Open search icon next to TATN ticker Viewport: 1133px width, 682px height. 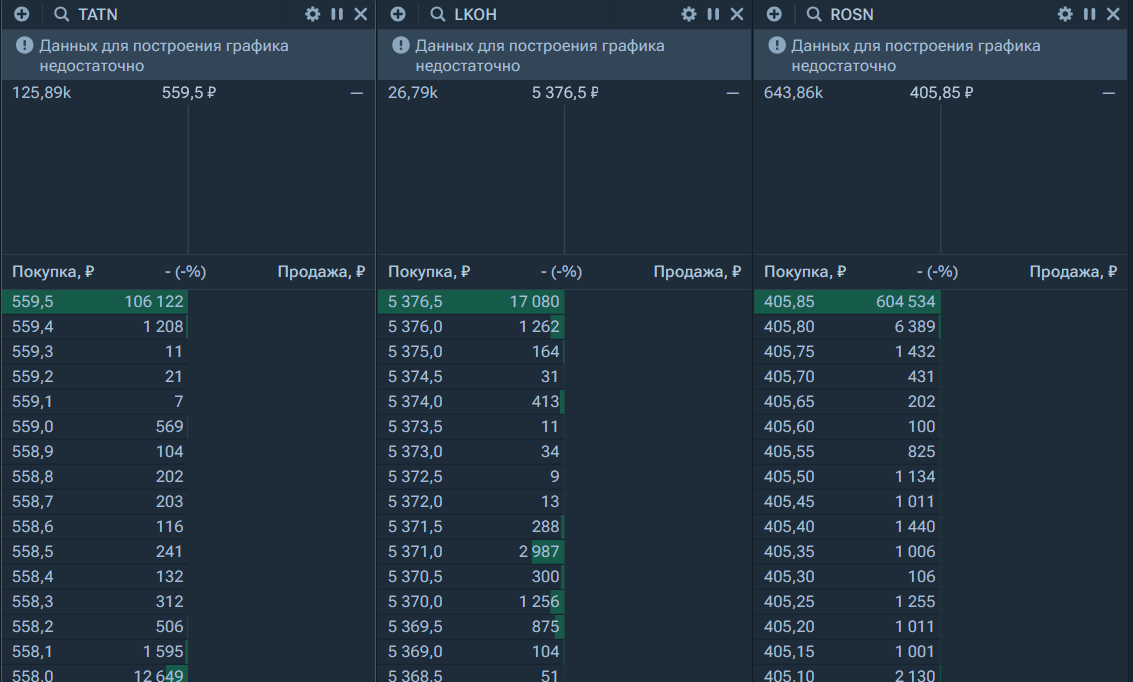(62, 14)
